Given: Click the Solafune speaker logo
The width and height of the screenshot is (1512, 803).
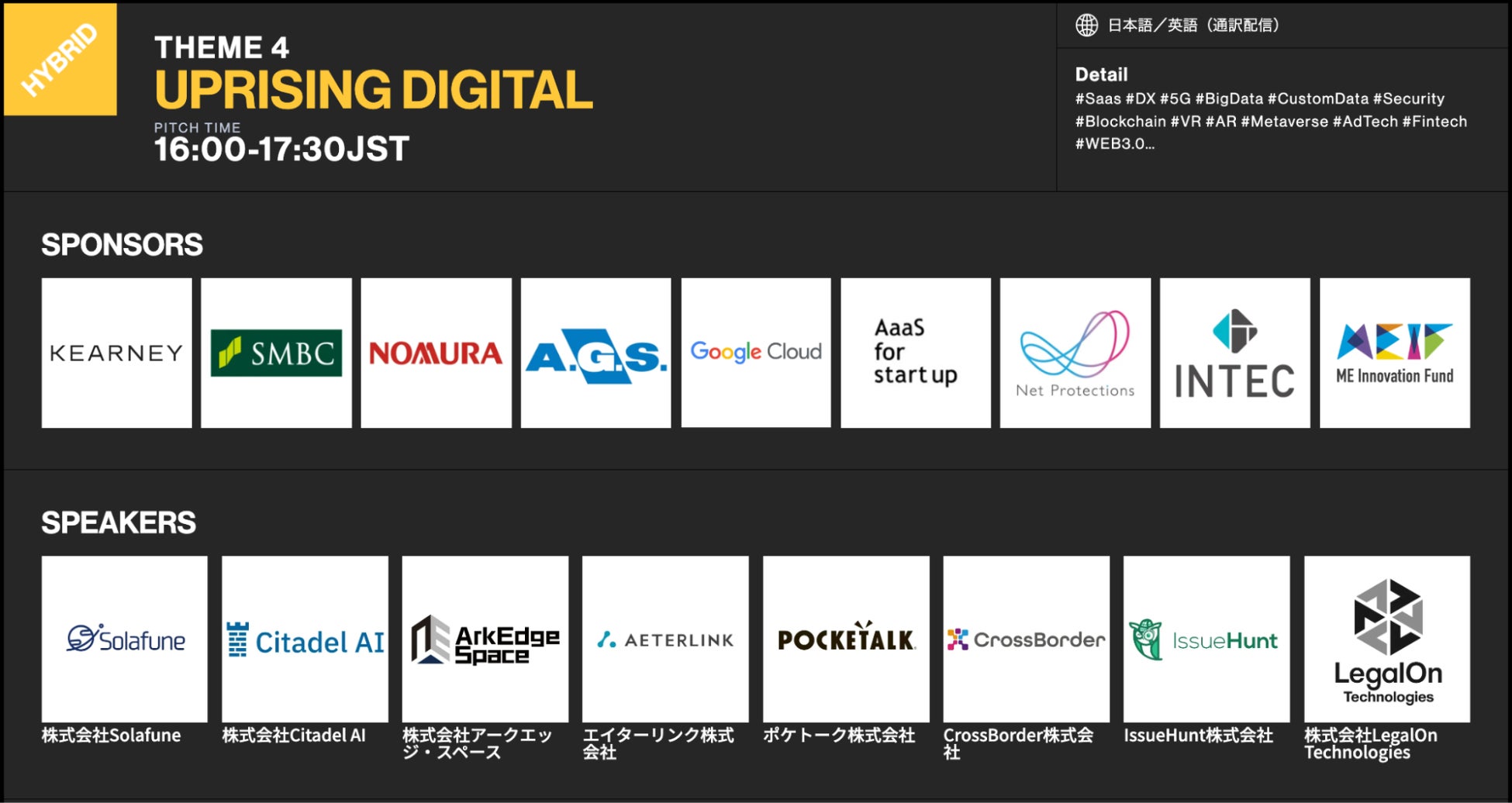Looking at the screenshot, I should coord(125,639).
